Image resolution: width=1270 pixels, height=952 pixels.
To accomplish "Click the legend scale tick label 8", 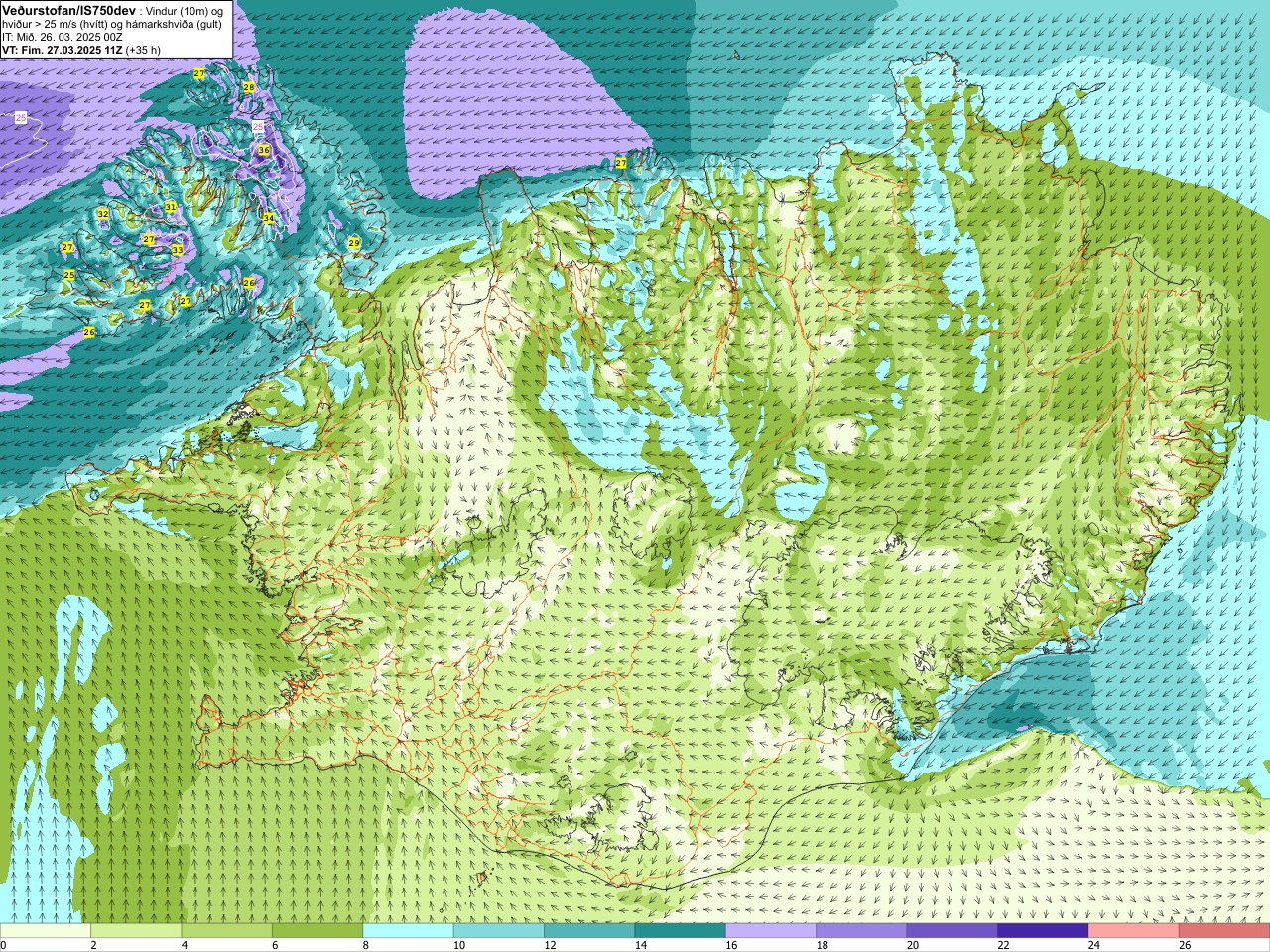I will pyautogui.click(x=366, y=945).
